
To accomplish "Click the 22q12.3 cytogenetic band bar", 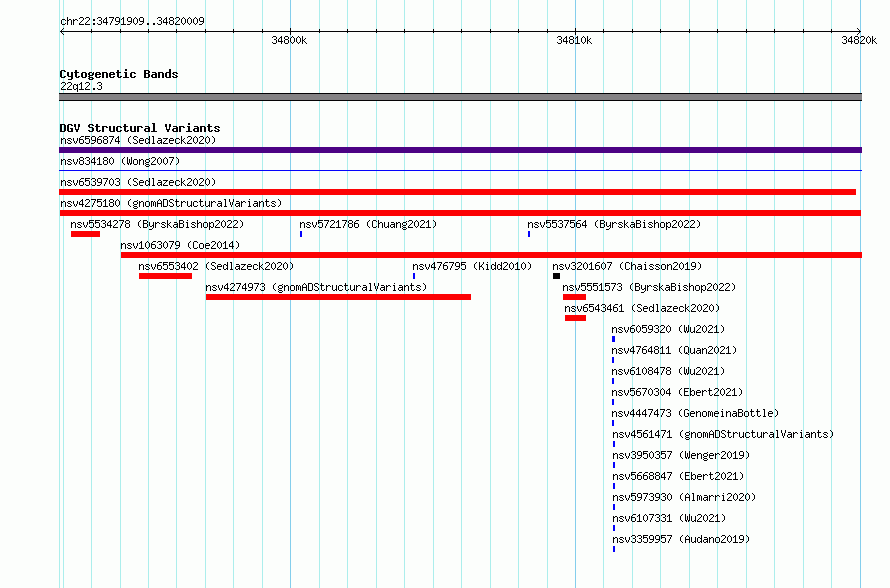I will click(460, 97).
